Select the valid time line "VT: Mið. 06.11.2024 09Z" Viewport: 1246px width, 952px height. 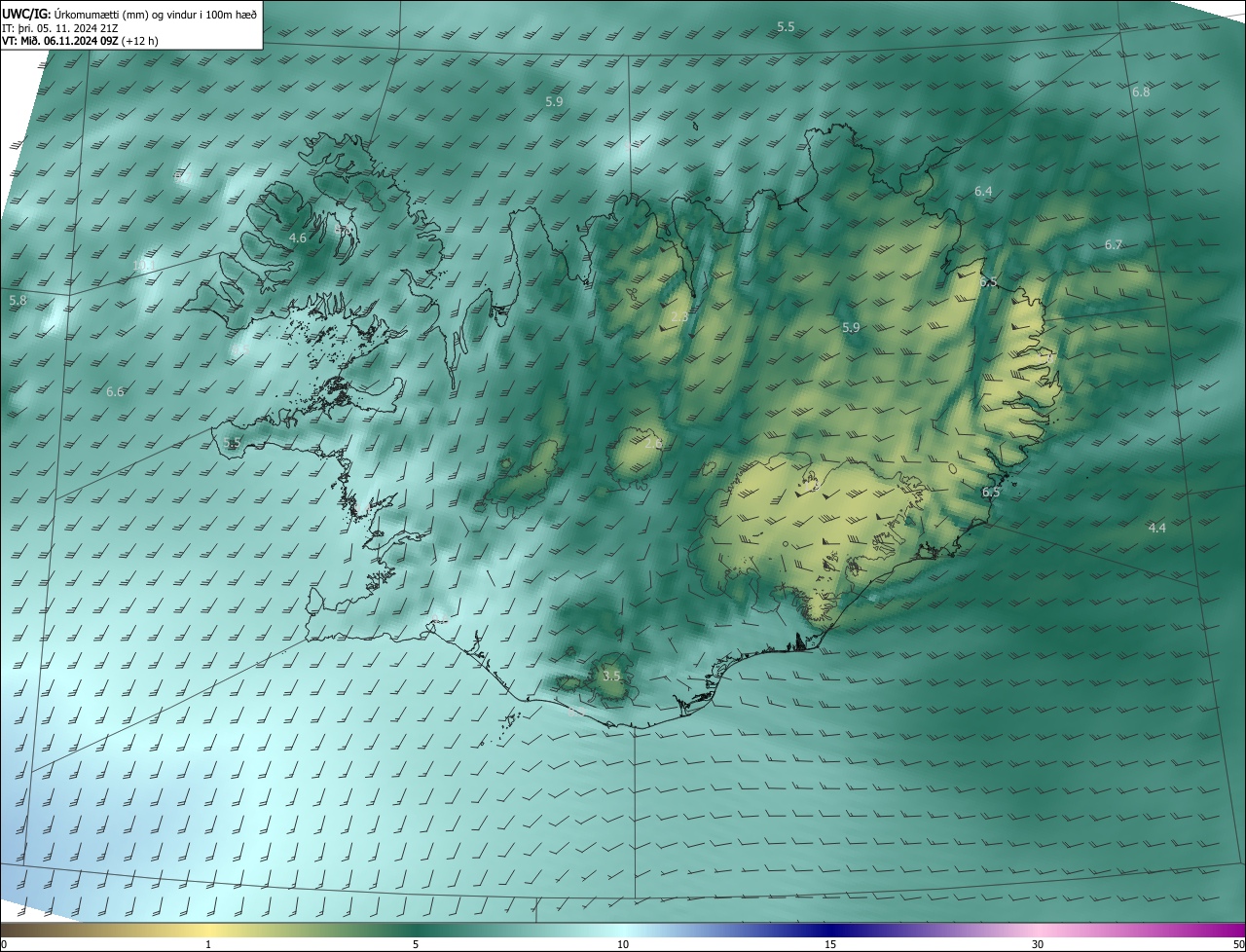60,41
